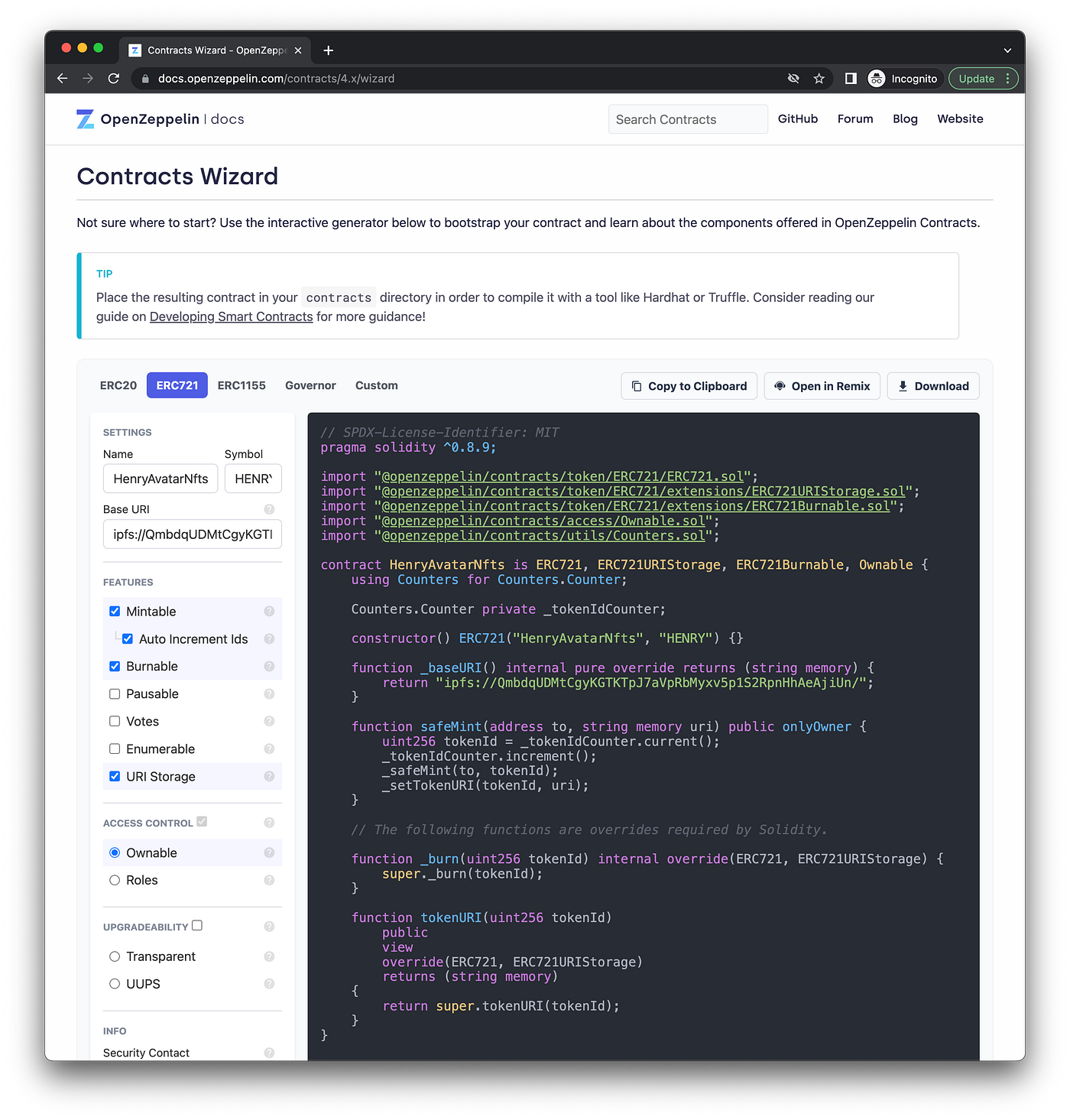The width and height of the screenshot is (1070, 1120).
Task: Click the lock icon beside the URL
Action: coord(145,79)
